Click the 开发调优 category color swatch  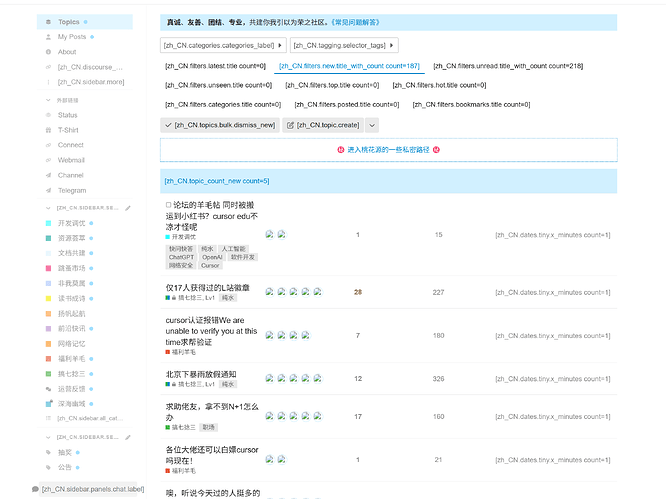(48, 223)
